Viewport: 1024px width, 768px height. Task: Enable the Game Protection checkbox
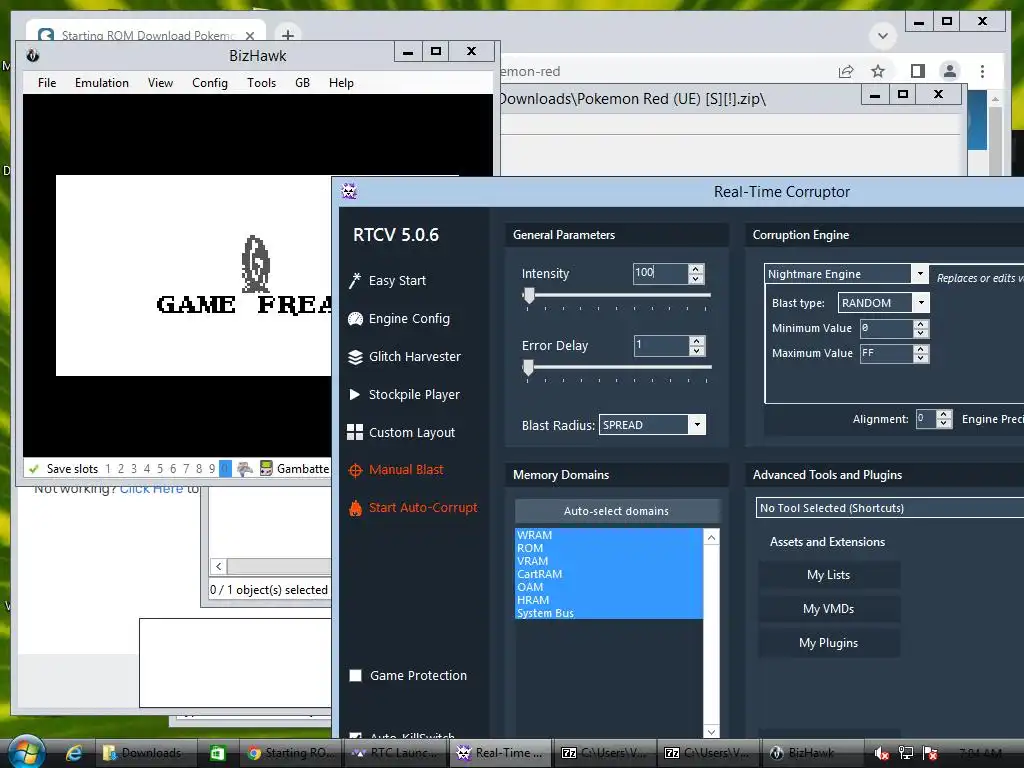point(355,675)
